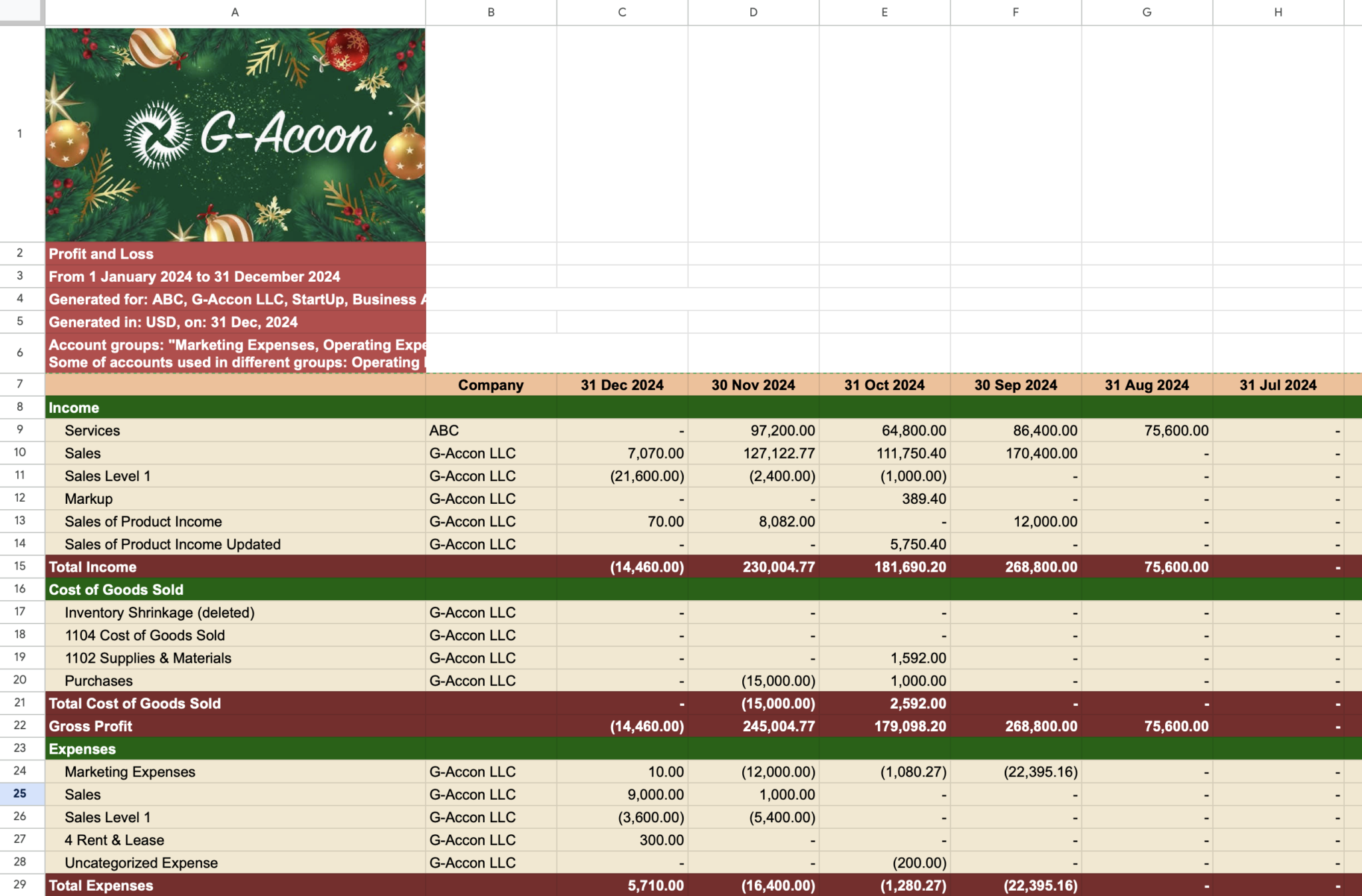The image size is (1362, 896).
Task: Select column G header
Action: tap(1147, 12)
